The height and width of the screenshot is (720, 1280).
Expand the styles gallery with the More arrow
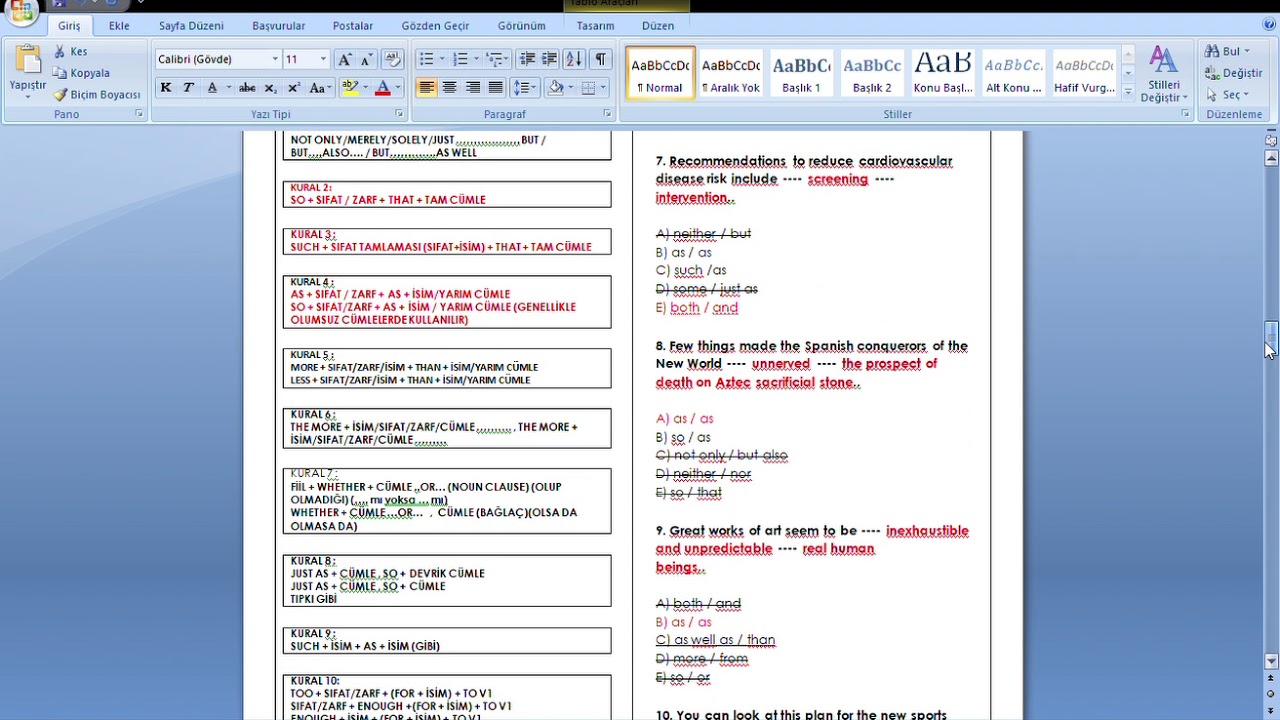click(x=1128, y=93)
